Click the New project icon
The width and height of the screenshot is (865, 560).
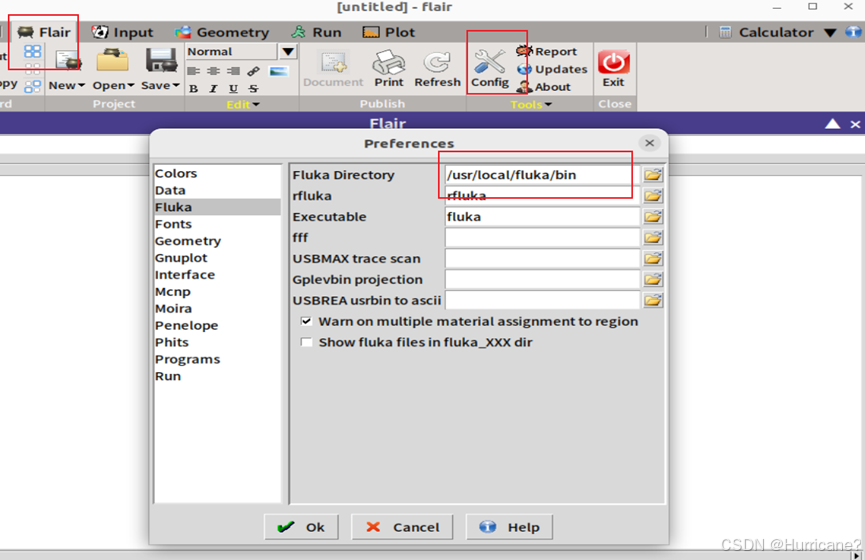click(68, 61)
